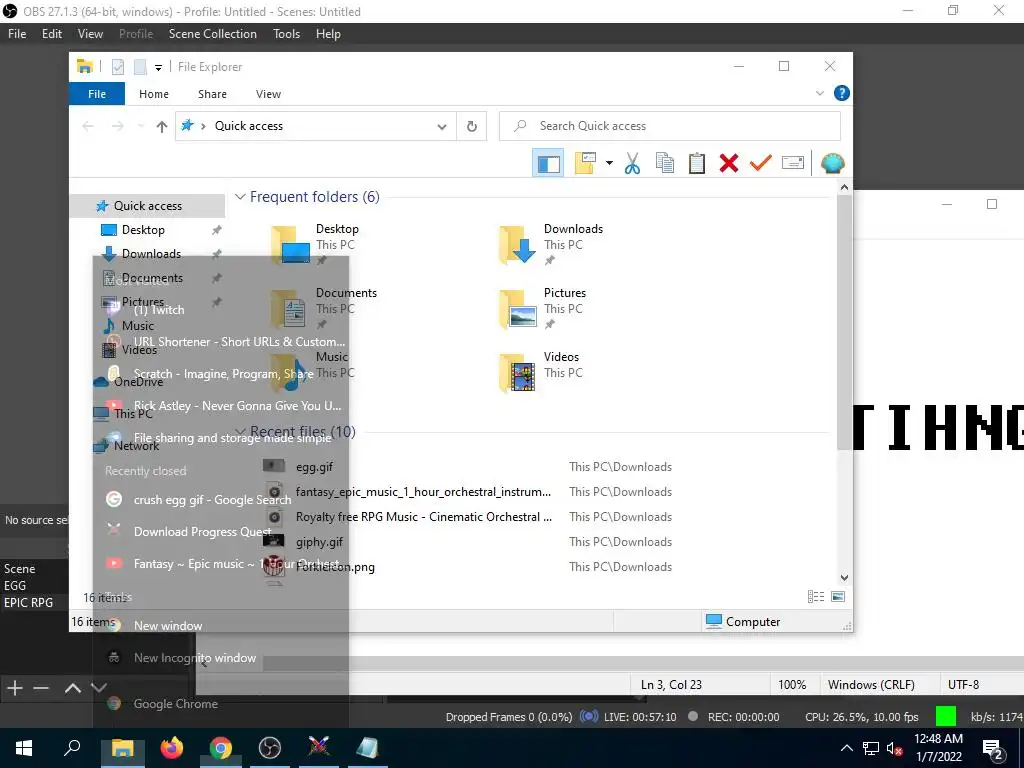Click the teal shell icon in toolbar
Viewport: 1024px width, 768px height.
tap(832, 163)
